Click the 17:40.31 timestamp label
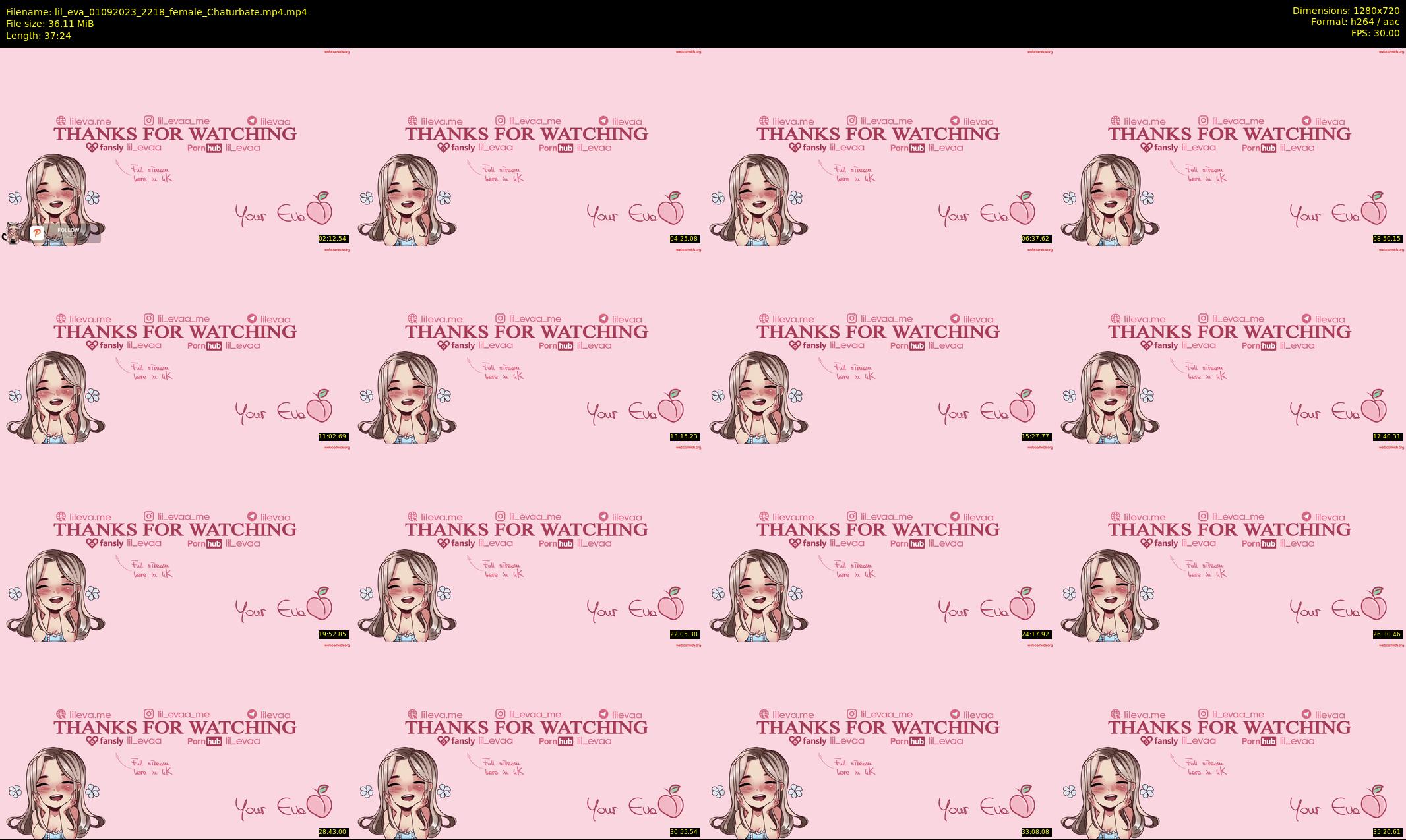This screenshot has width=1406, height=840. 1387,436
